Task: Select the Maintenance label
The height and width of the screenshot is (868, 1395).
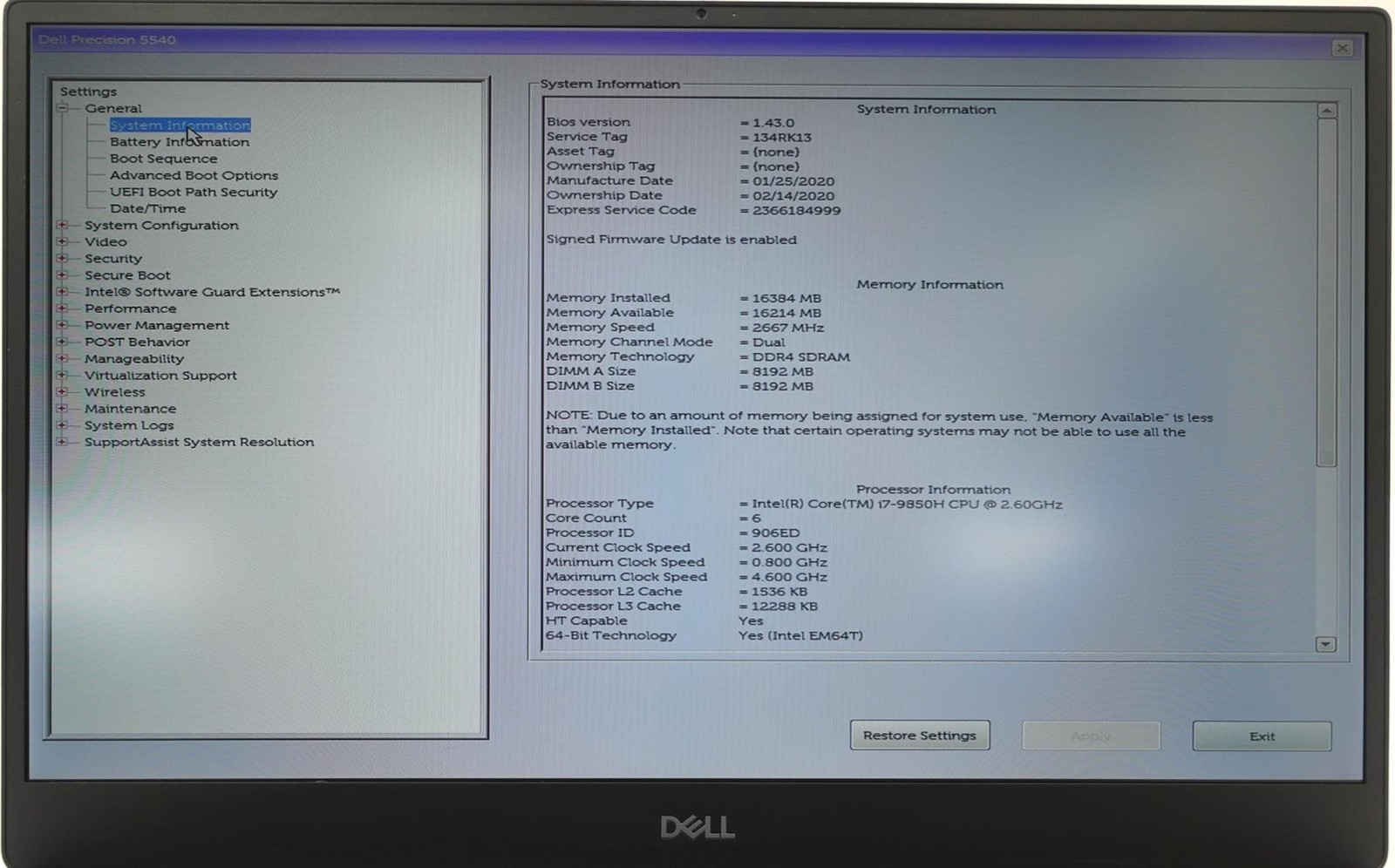Action: point(130,408)
